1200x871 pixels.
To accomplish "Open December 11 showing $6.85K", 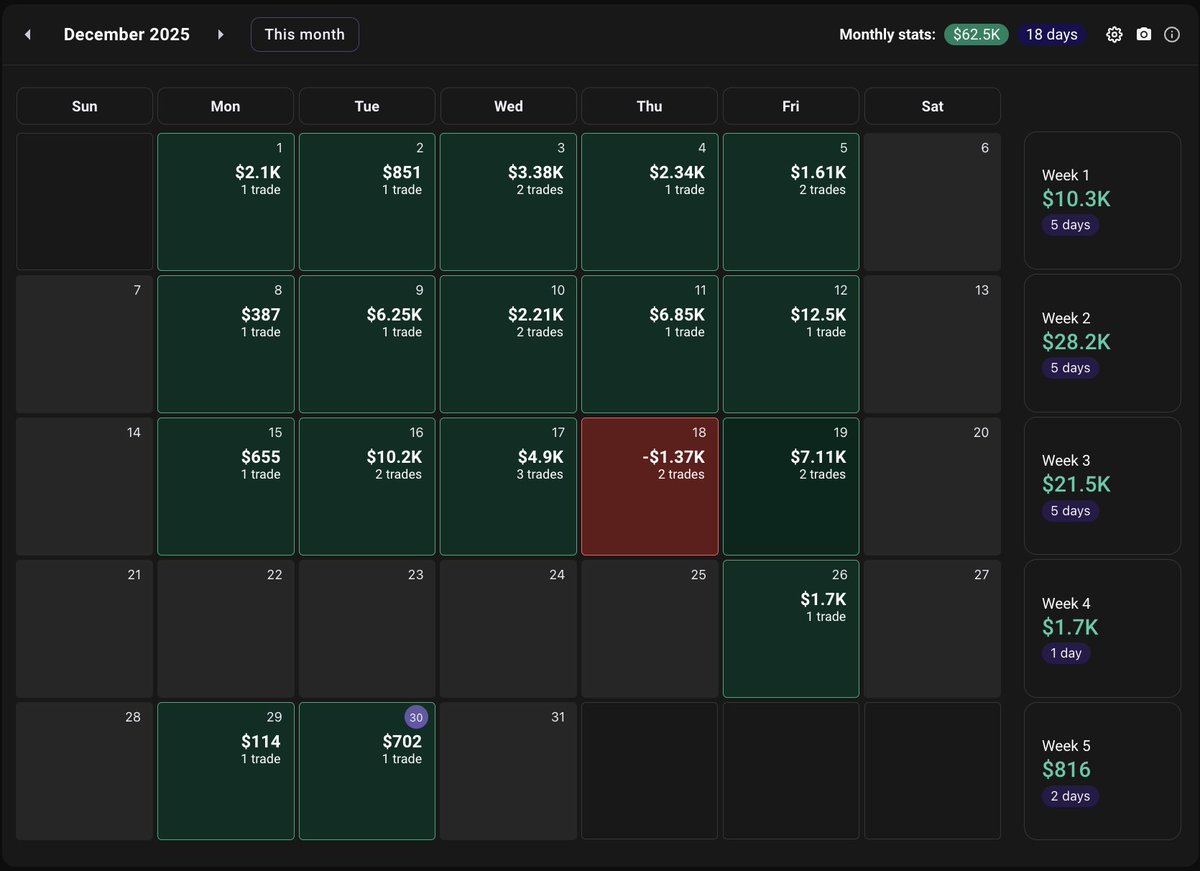I will click(650, 344).
